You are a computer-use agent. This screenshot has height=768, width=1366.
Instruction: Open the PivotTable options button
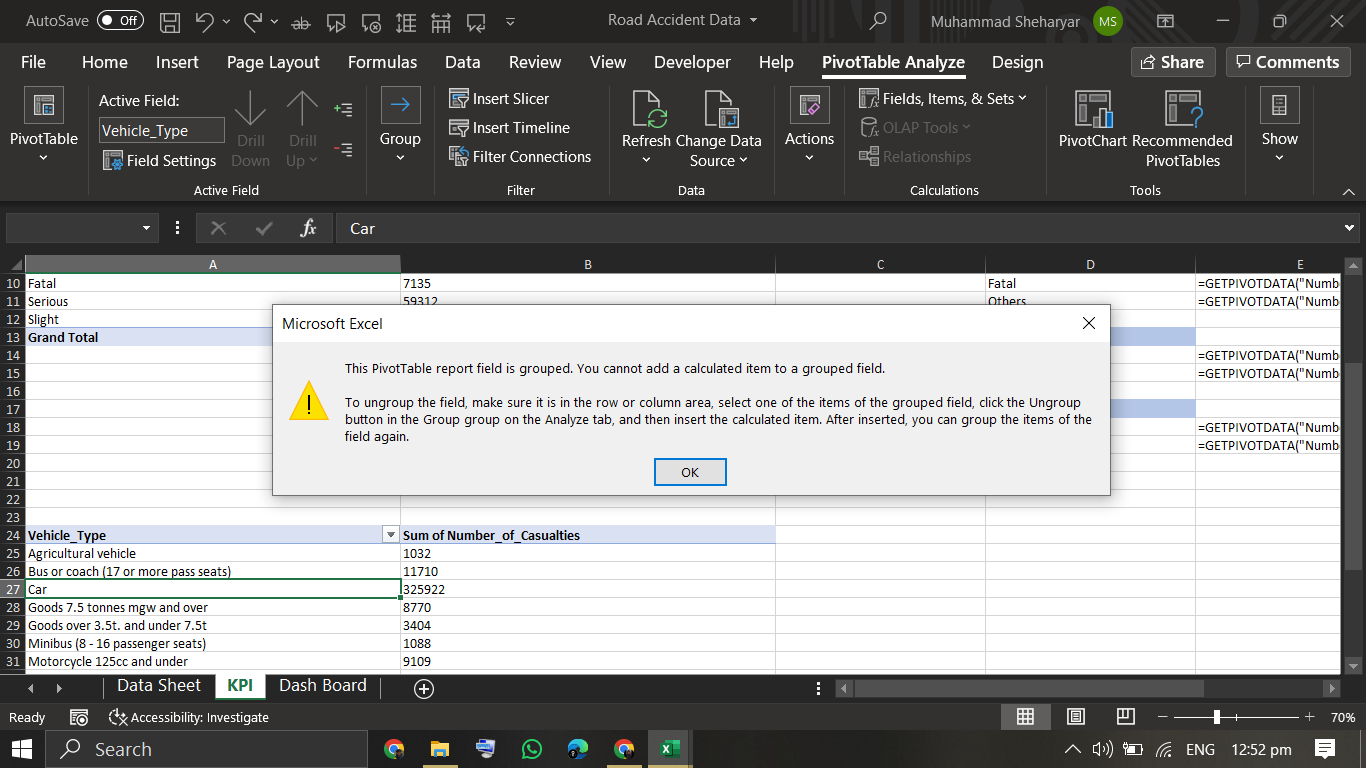pyautogui.click(x=43, y=128)
